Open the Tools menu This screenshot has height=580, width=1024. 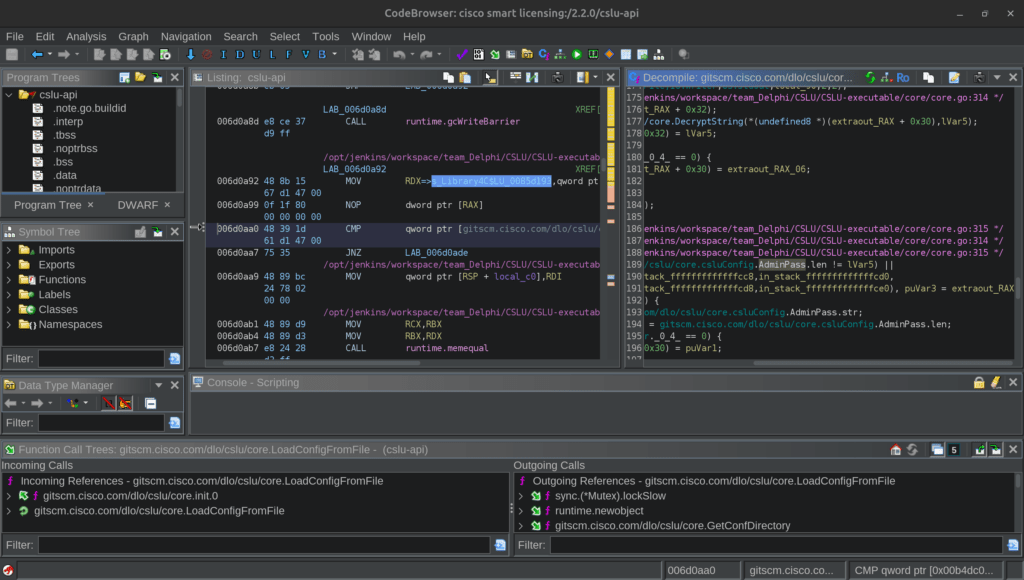[x=325, y=37]
